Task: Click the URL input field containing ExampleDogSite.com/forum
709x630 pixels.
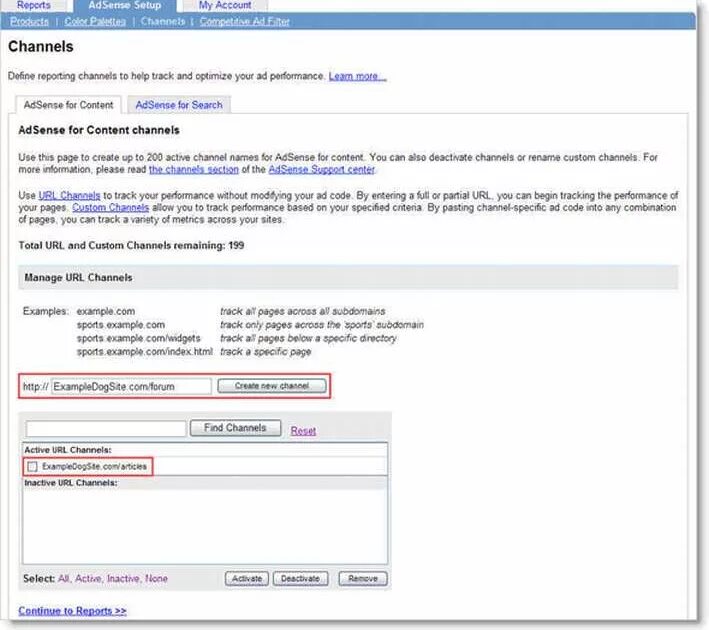Action: pos(131,387)
